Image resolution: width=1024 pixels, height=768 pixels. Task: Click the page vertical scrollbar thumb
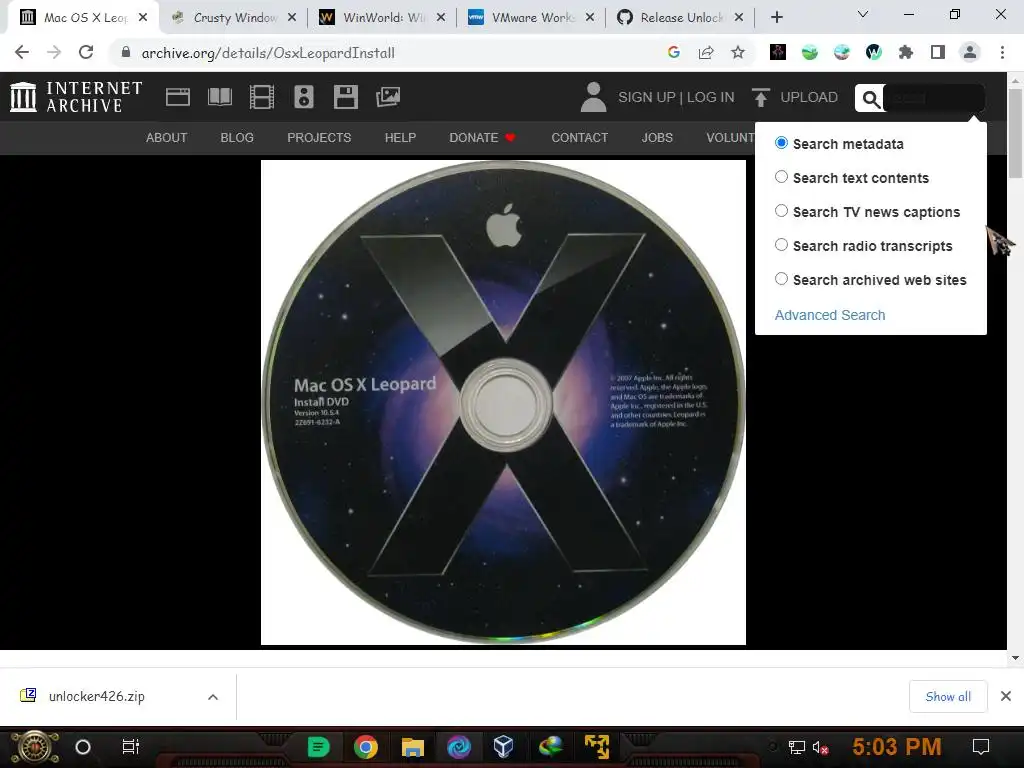coord(1015,133)
